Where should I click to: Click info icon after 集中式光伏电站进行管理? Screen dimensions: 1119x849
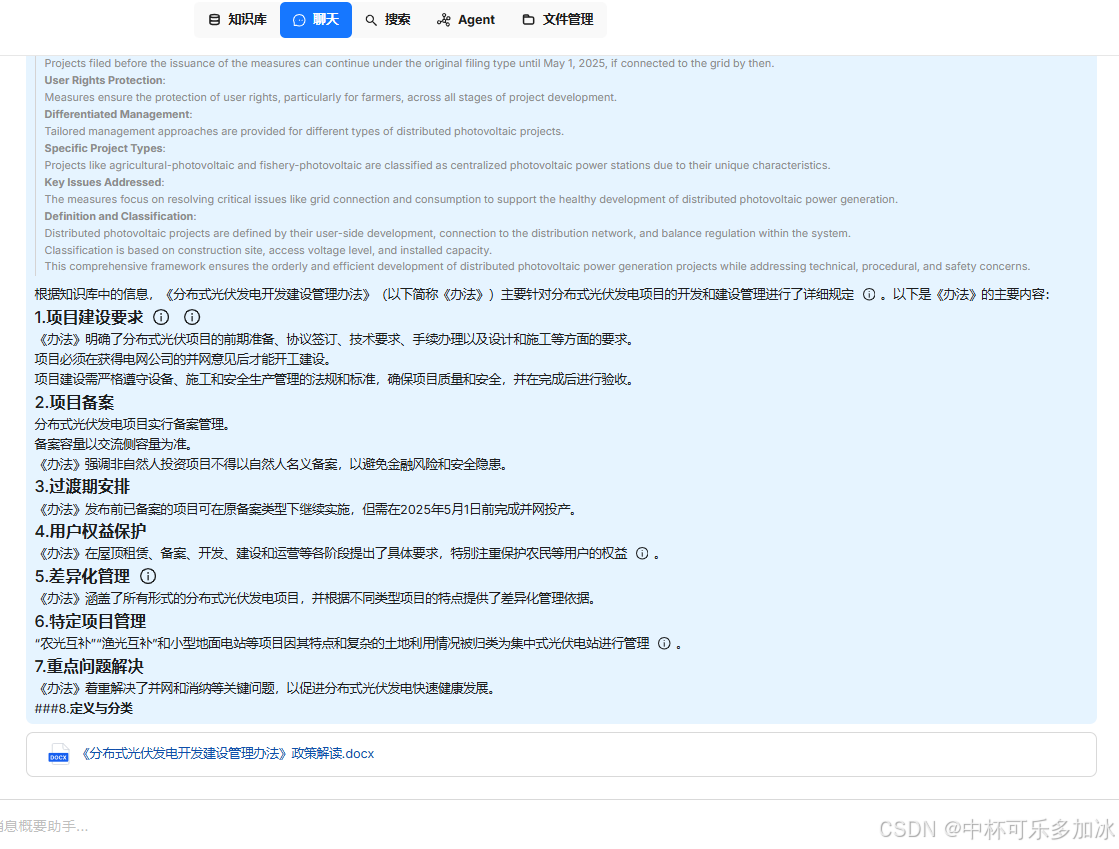[x=664, y=644]
